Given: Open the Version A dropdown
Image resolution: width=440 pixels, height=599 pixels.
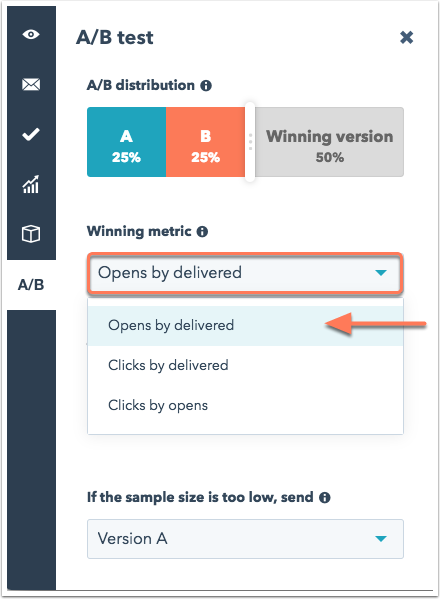Looking at the screenshot, I should 245,539.
